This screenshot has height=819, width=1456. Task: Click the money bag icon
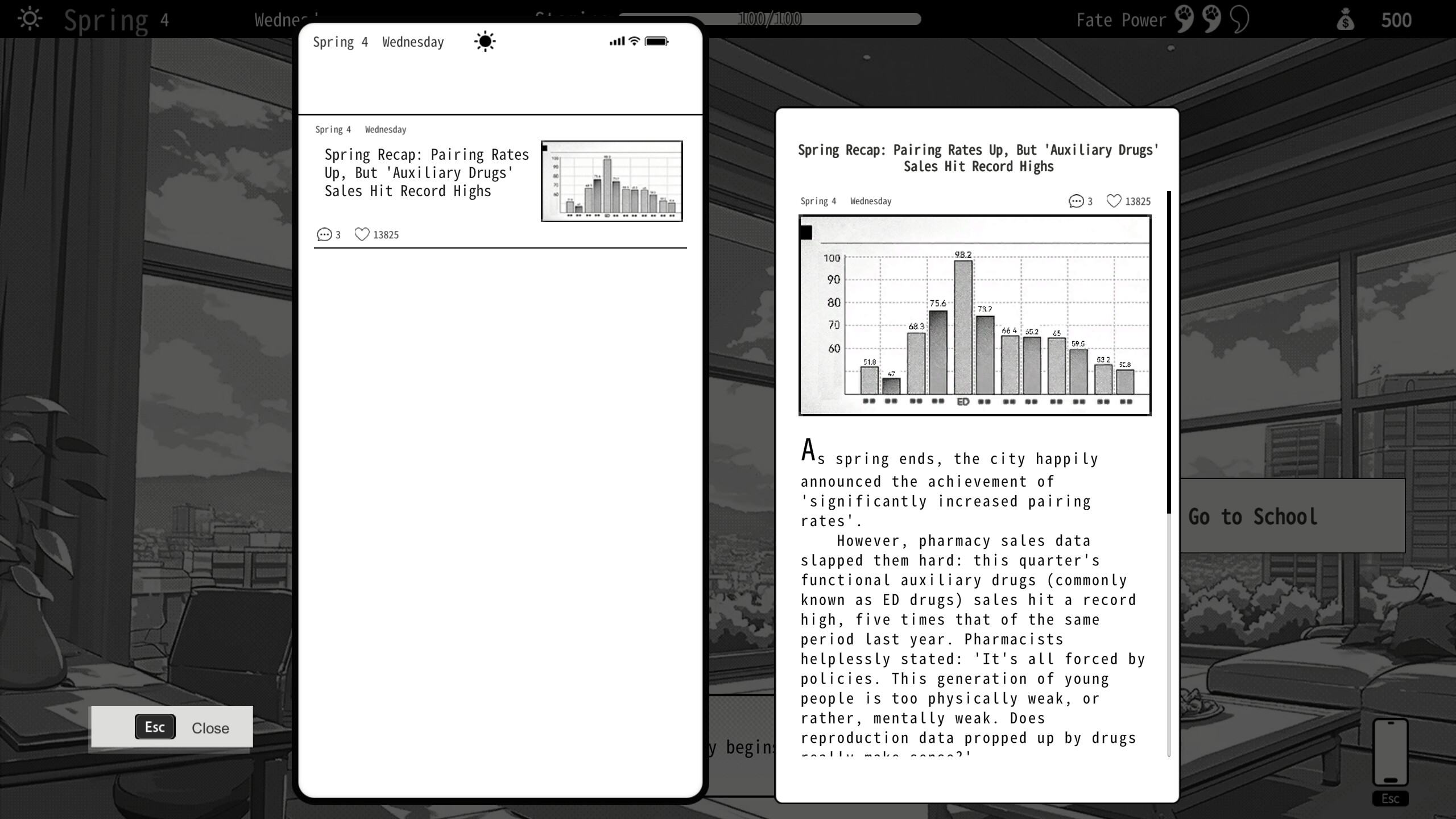tap(1346, 20)
